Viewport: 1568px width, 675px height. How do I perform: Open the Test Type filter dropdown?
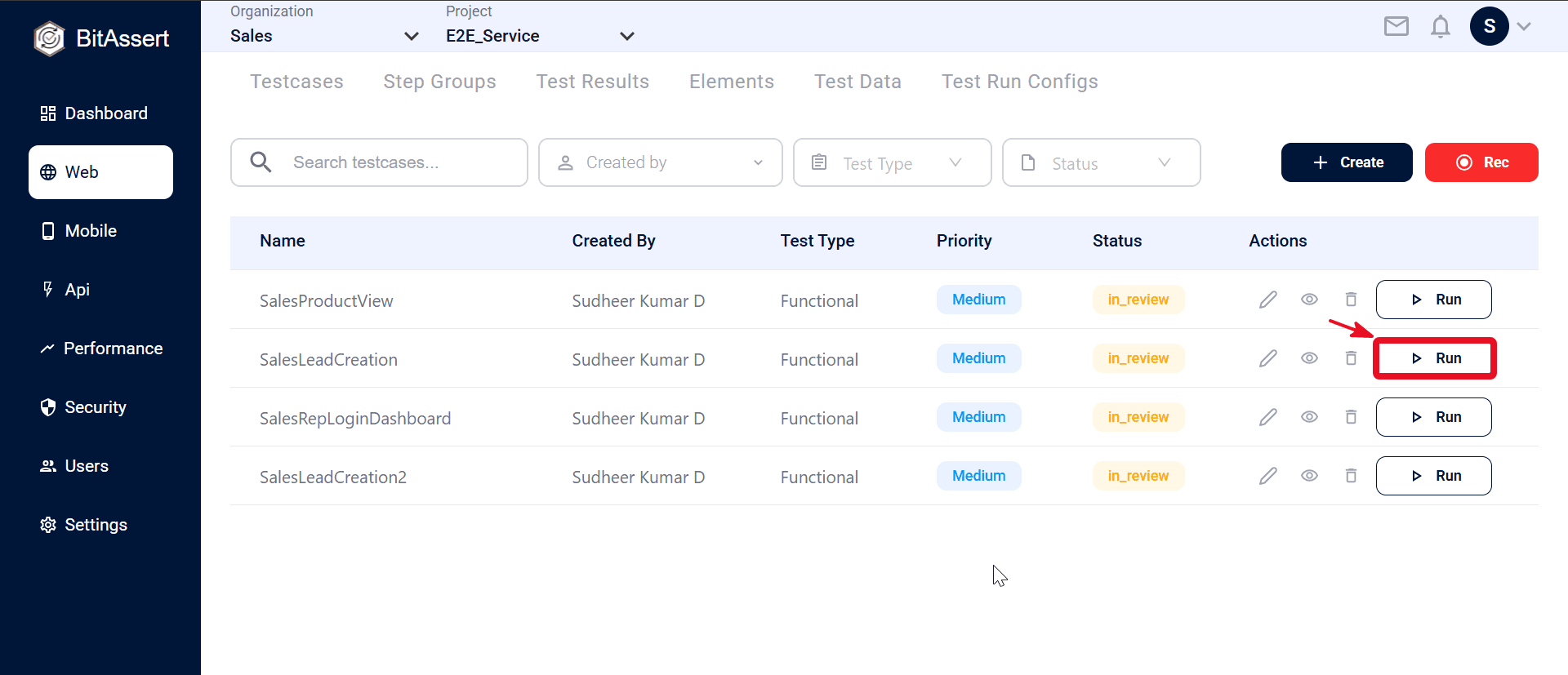[893, 162]
